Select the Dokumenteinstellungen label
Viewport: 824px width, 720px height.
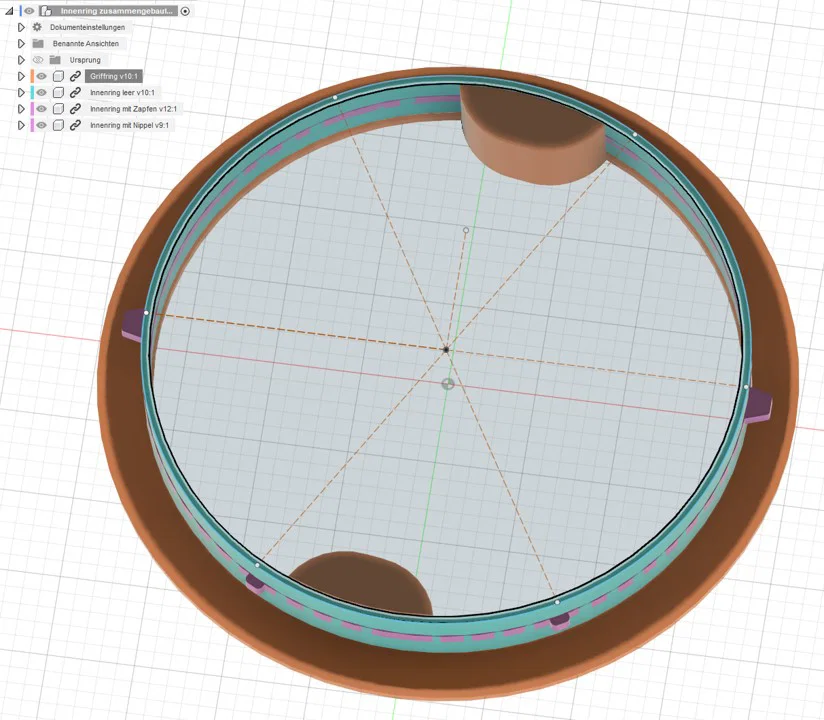[x=87, y=27]
